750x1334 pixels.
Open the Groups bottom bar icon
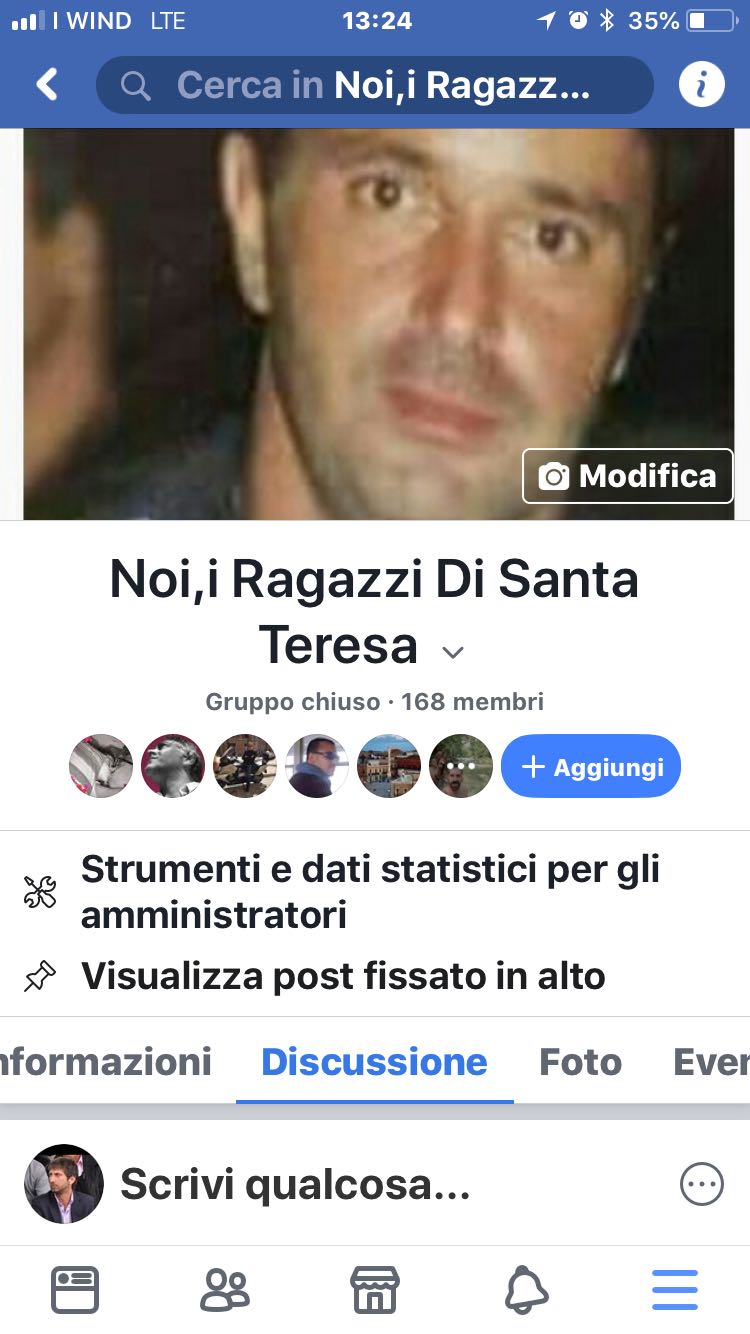pyautogui.click(x=225, y=1290)
